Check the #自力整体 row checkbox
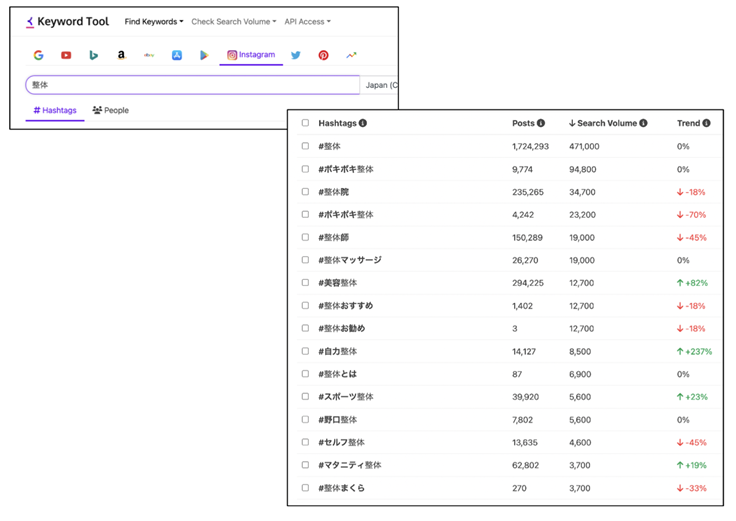The width and height of the screenshot is (736, 521). click(306, 351)
